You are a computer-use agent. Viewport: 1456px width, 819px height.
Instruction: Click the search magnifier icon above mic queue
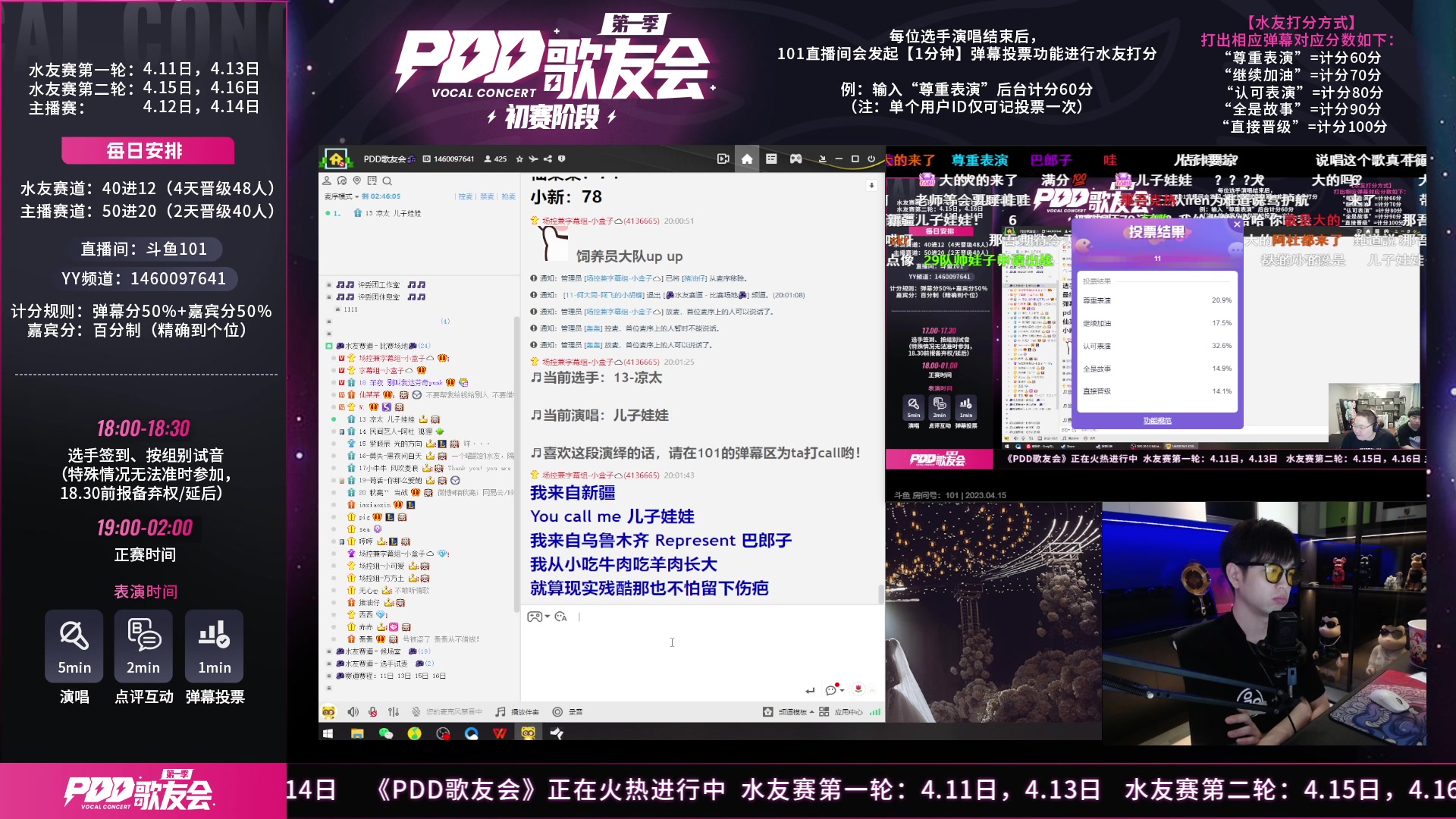(x=387, y=180)
